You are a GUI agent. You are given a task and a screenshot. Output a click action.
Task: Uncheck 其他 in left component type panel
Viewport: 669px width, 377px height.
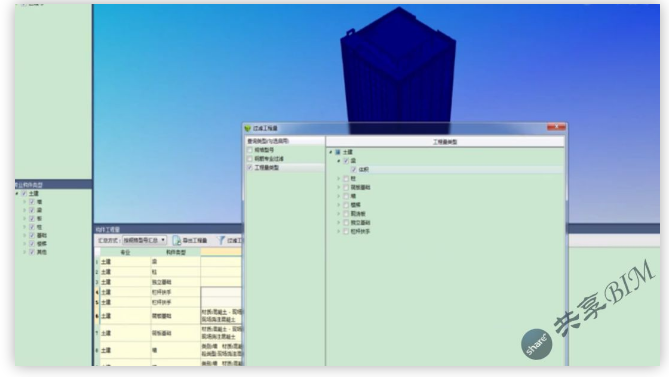coord(32,252)
